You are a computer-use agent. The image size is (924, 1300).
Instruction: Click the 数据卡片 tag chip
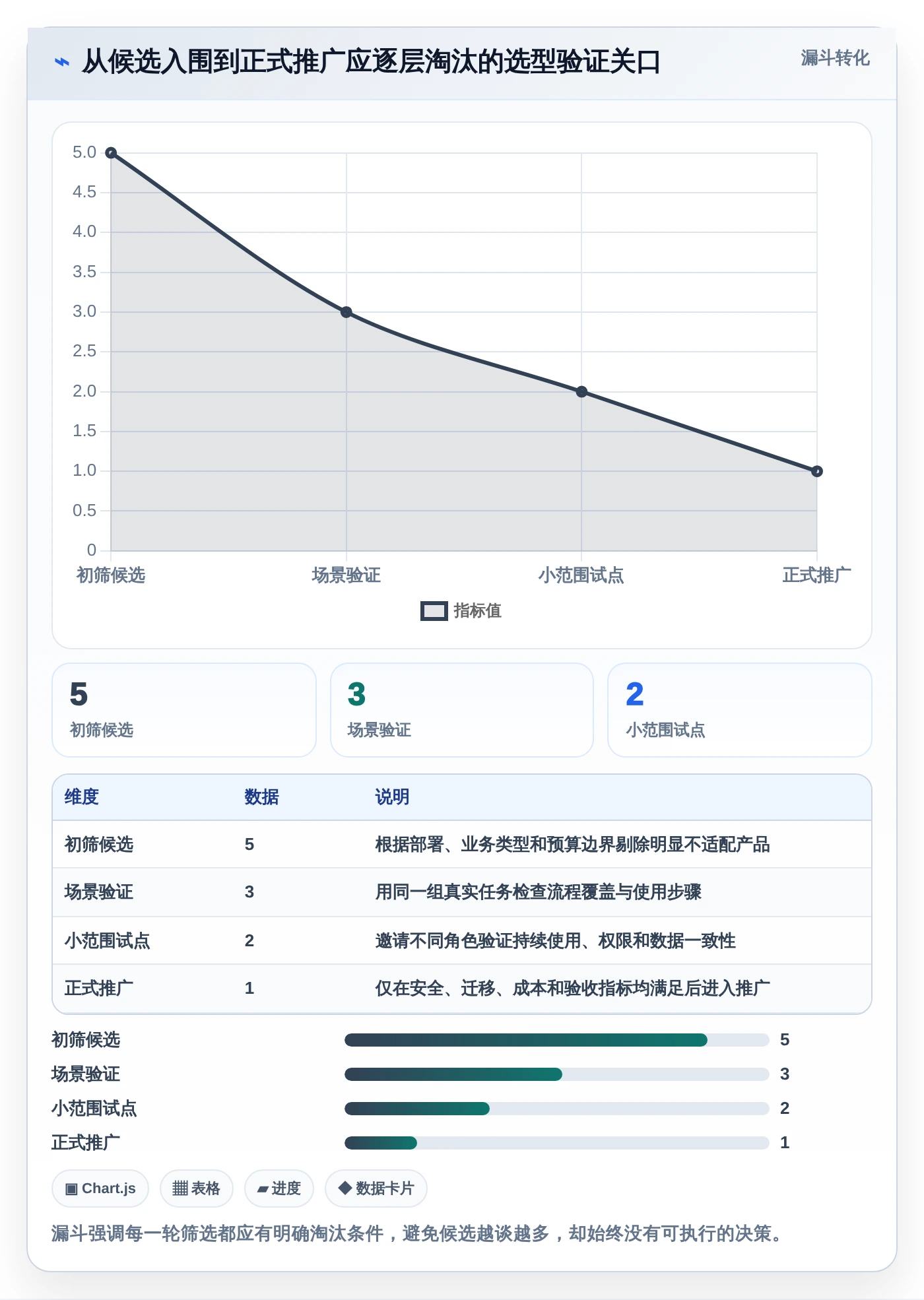tap(376, 1188)
